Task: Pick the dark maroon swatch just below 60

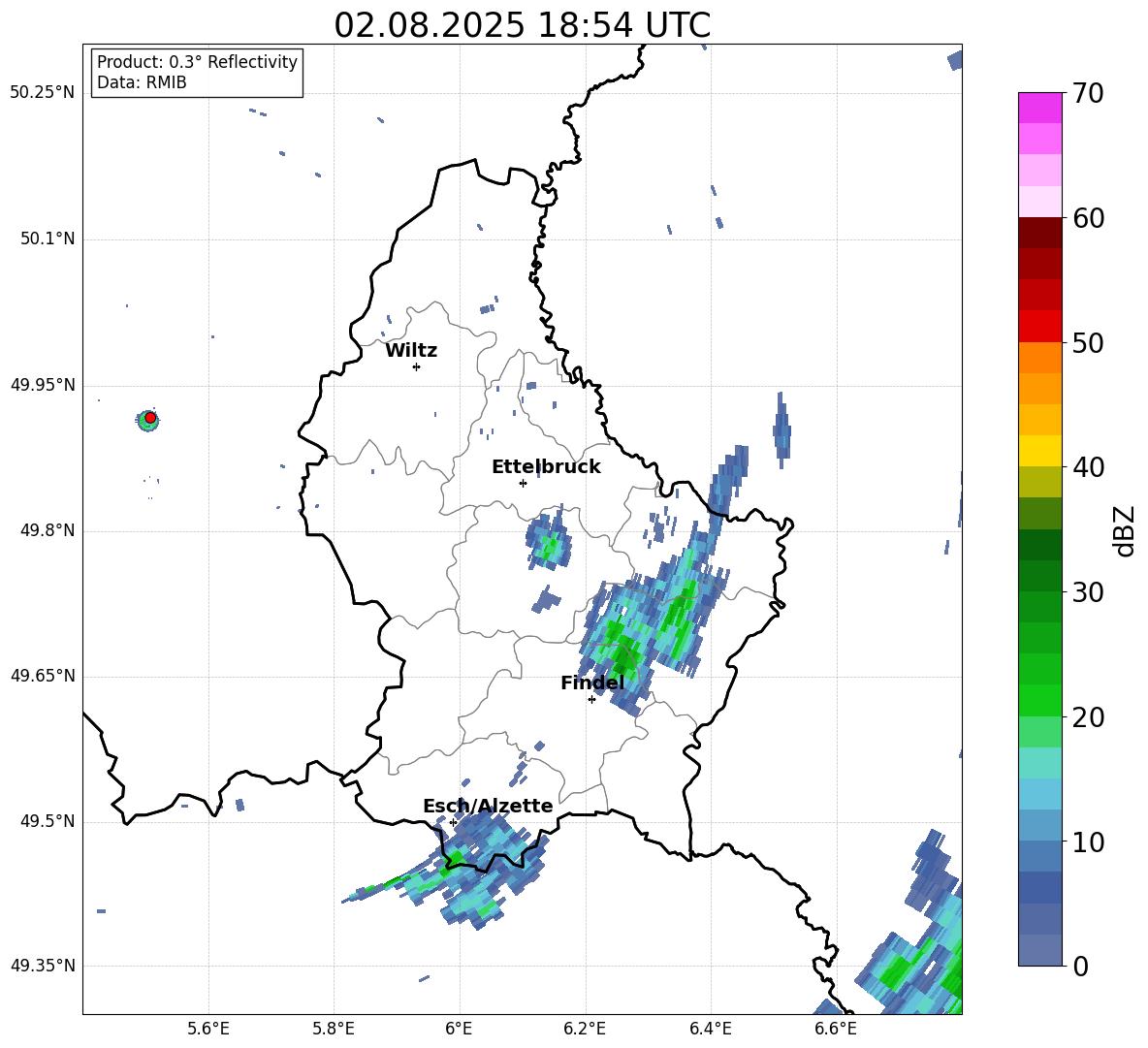Action: point(1039,233)
